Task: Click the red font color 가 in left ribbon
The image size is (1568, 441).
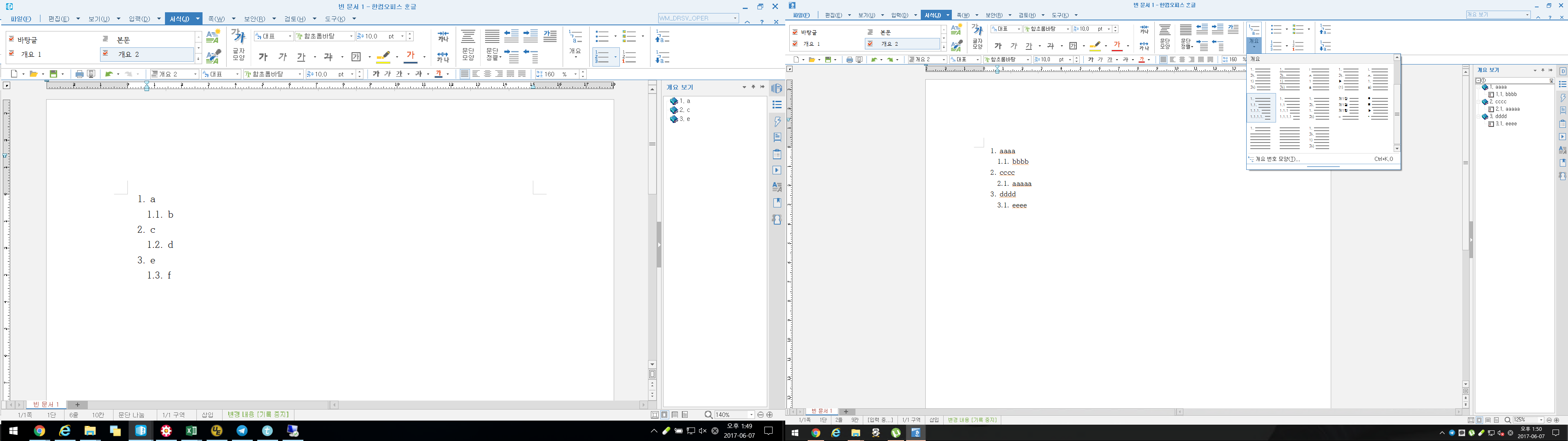Action: point(411,57)
